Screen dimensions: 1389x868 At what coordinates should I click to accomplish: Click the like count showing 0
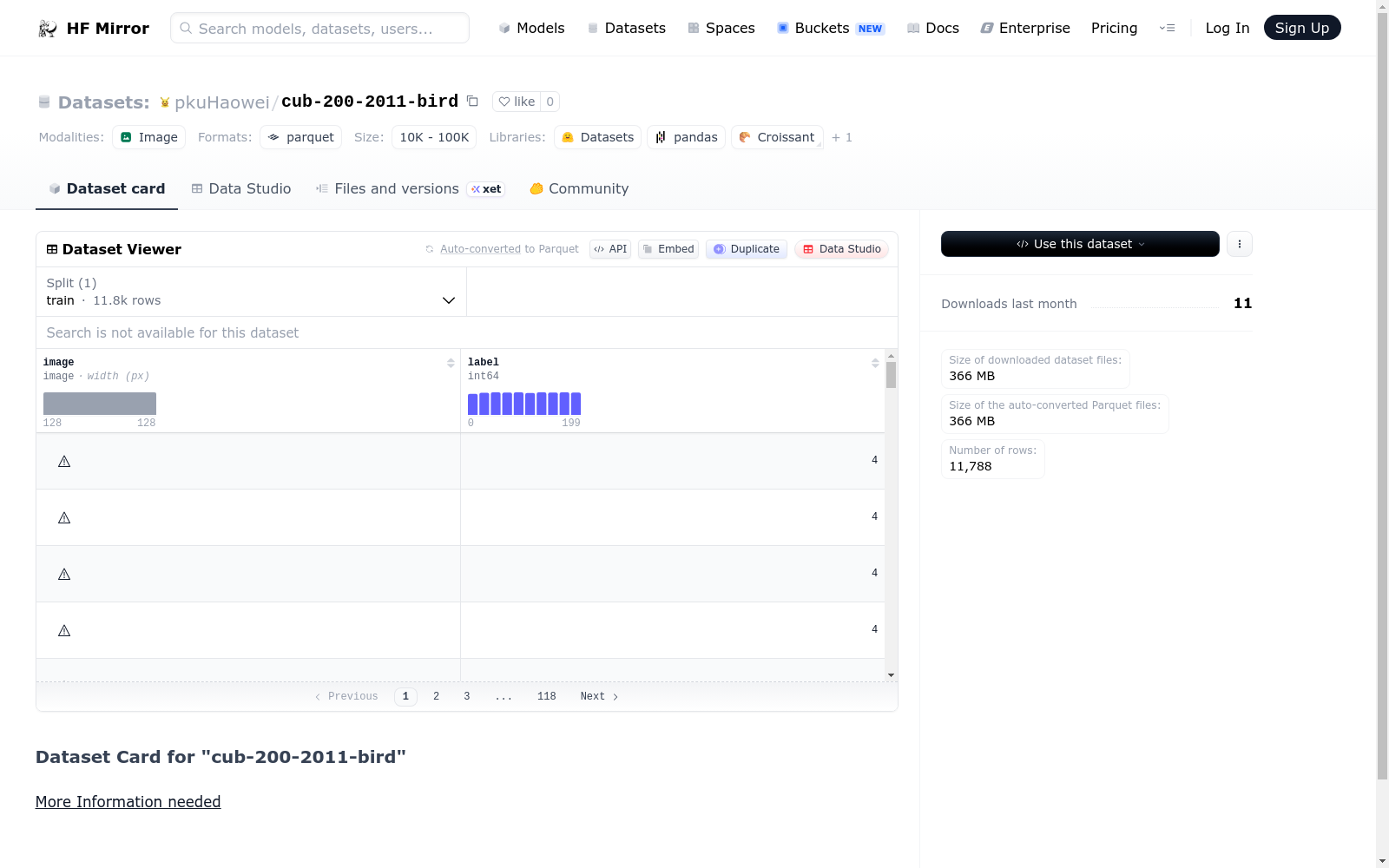[550, 102]
